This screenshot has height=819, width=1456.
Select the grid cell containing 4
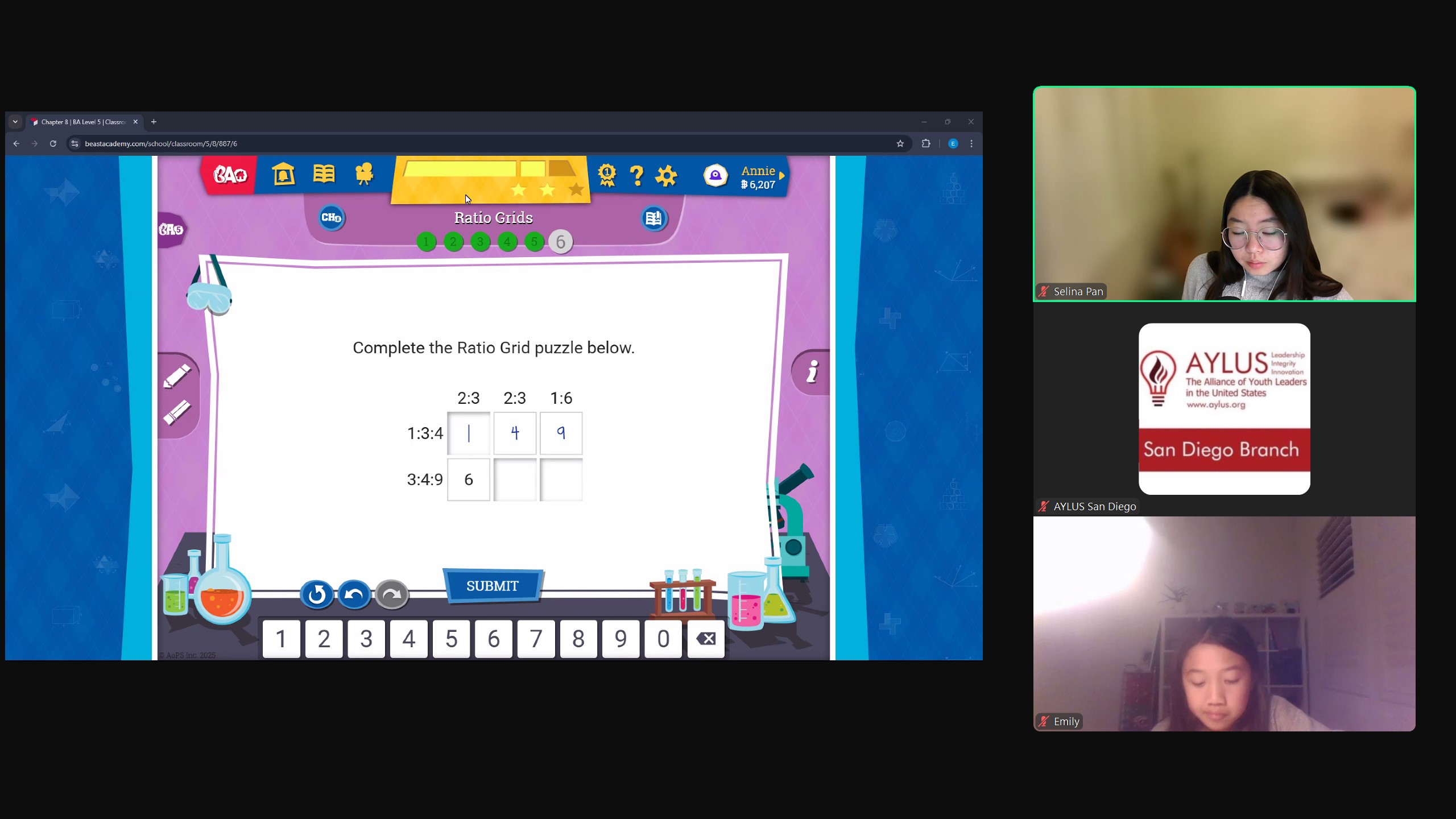point(515,433)
